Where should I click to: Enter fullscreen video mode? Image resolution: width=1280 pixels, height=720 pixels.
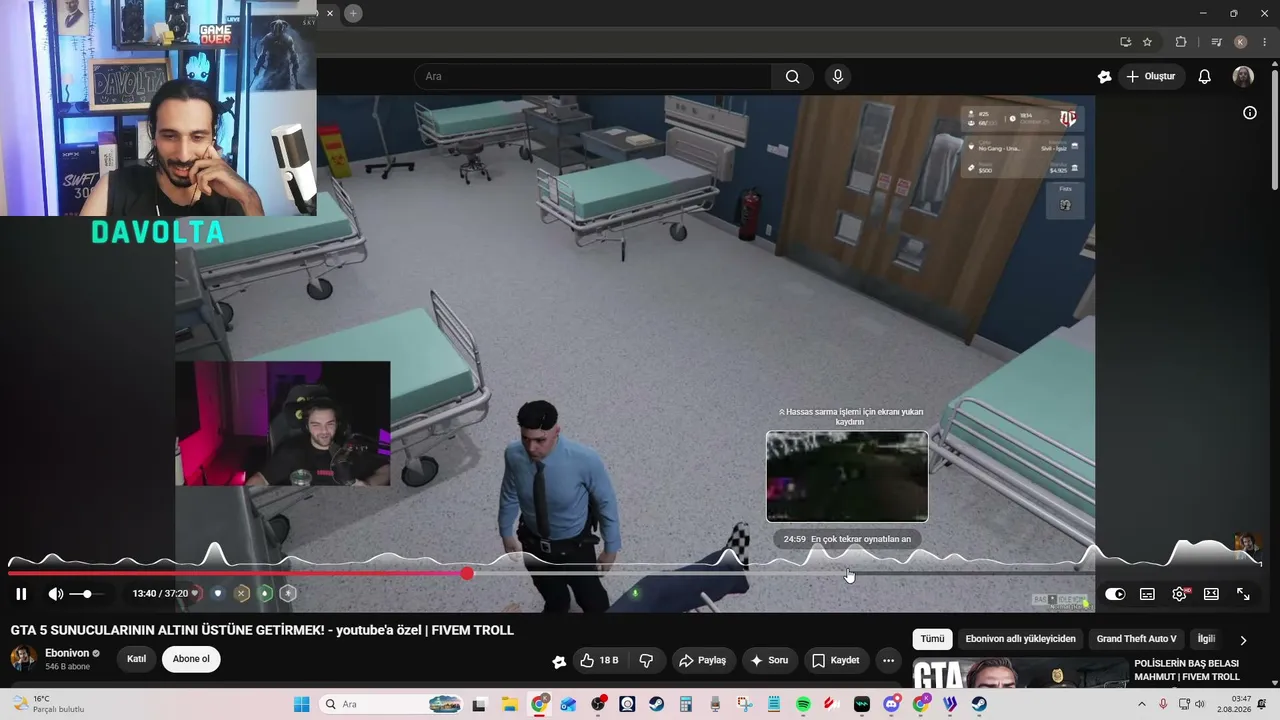click(x=1243, y=594)
